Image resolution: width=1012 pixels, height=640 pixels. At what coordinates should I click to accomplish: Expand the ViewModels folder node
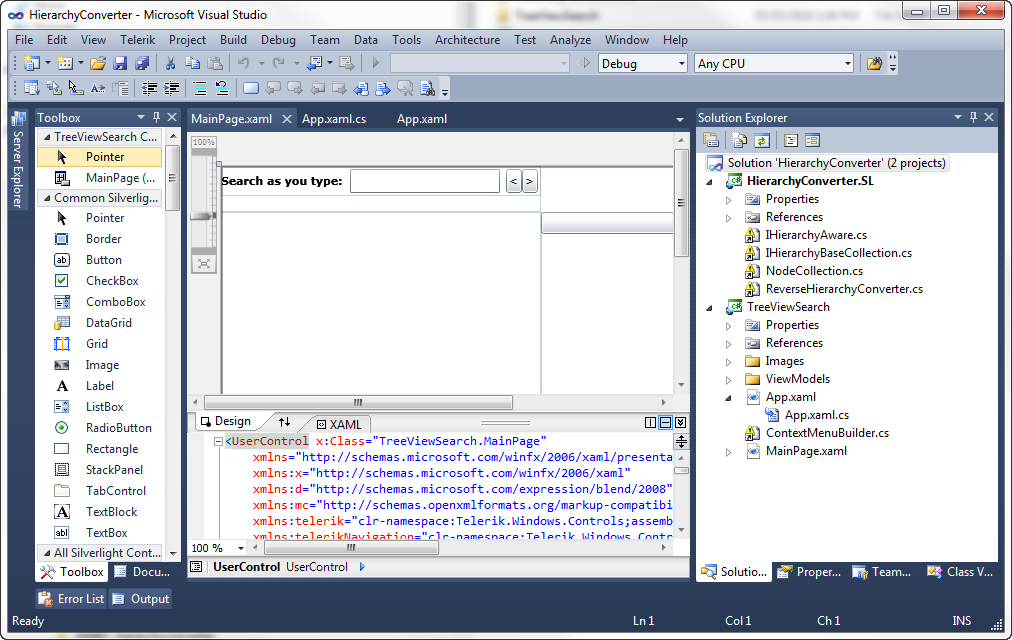(x=729, y=379)
